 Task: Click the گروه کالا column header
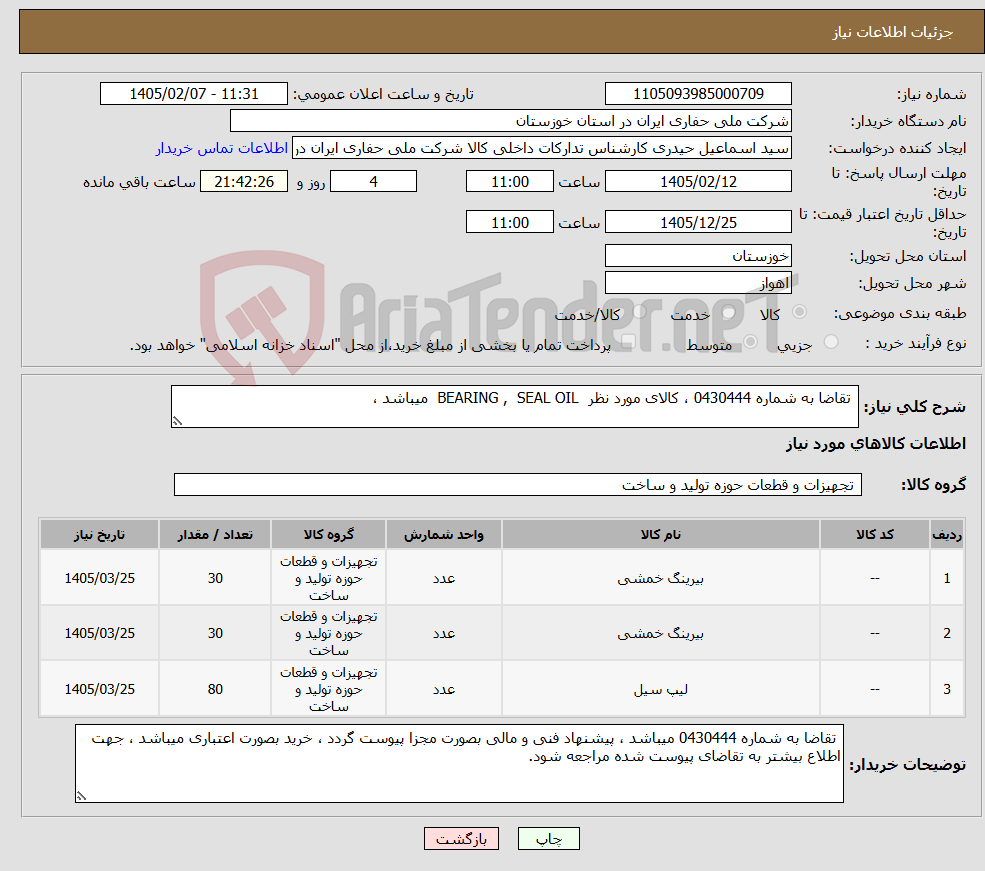click(329, 534)
